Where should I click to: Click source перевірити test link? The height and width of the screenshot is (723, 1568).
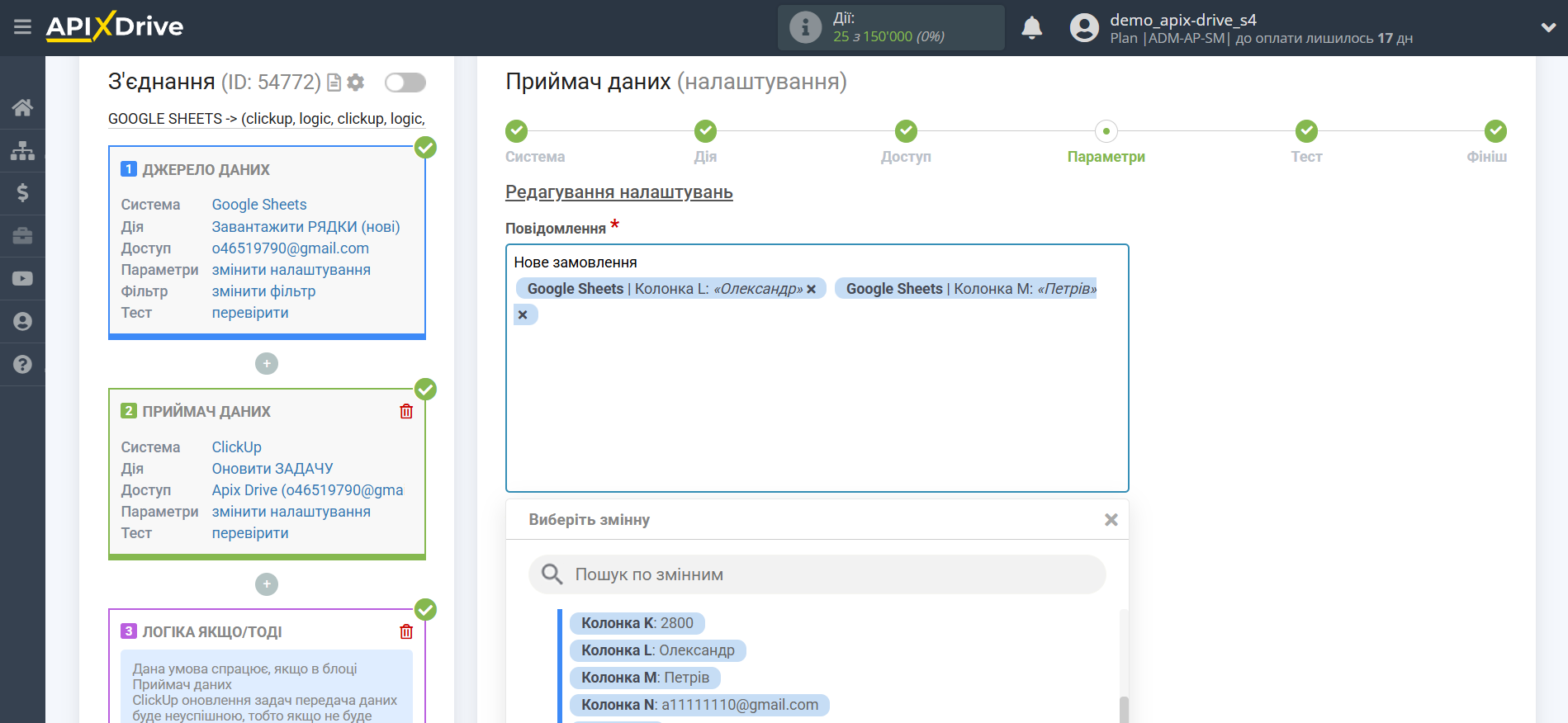(x=250, y=313)
